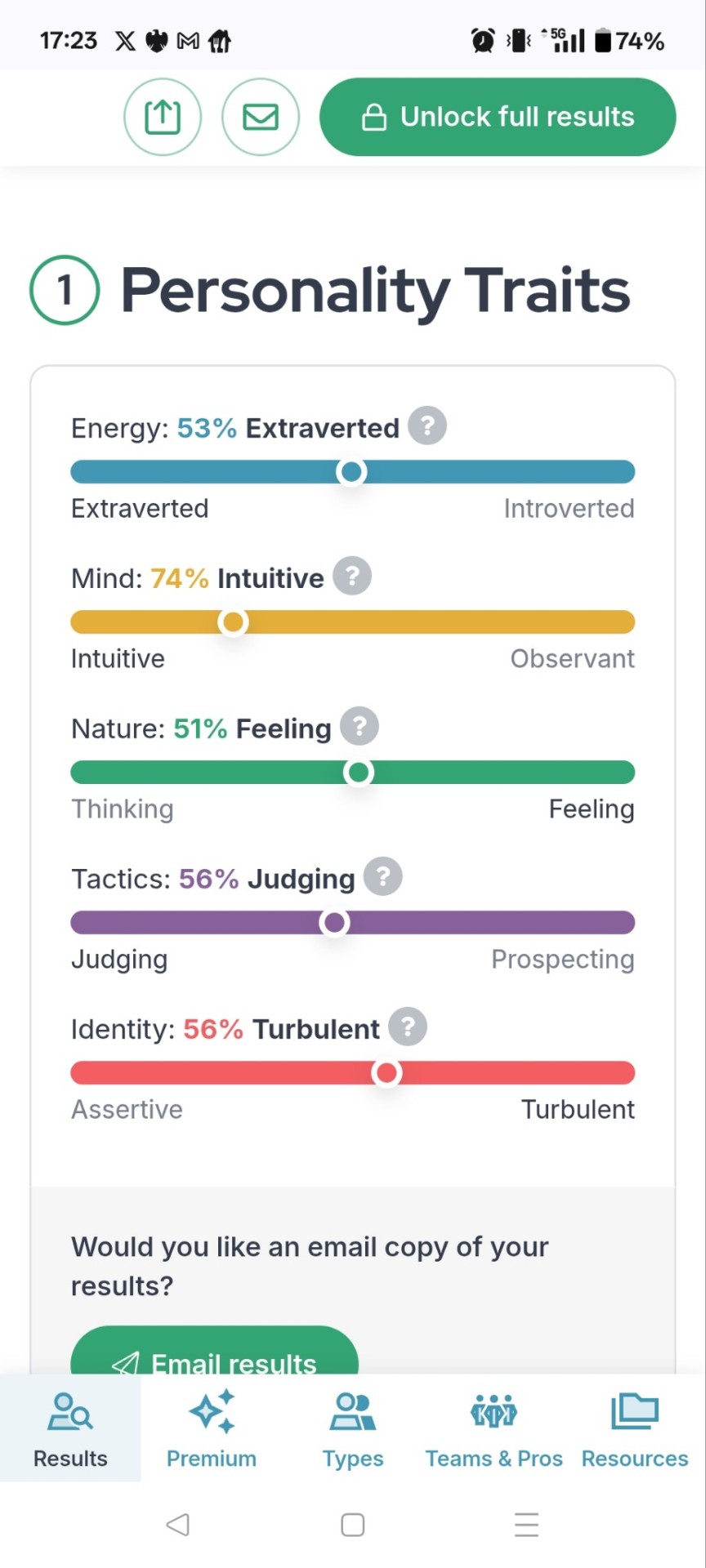Tap the share results icon

click(163, 117)
